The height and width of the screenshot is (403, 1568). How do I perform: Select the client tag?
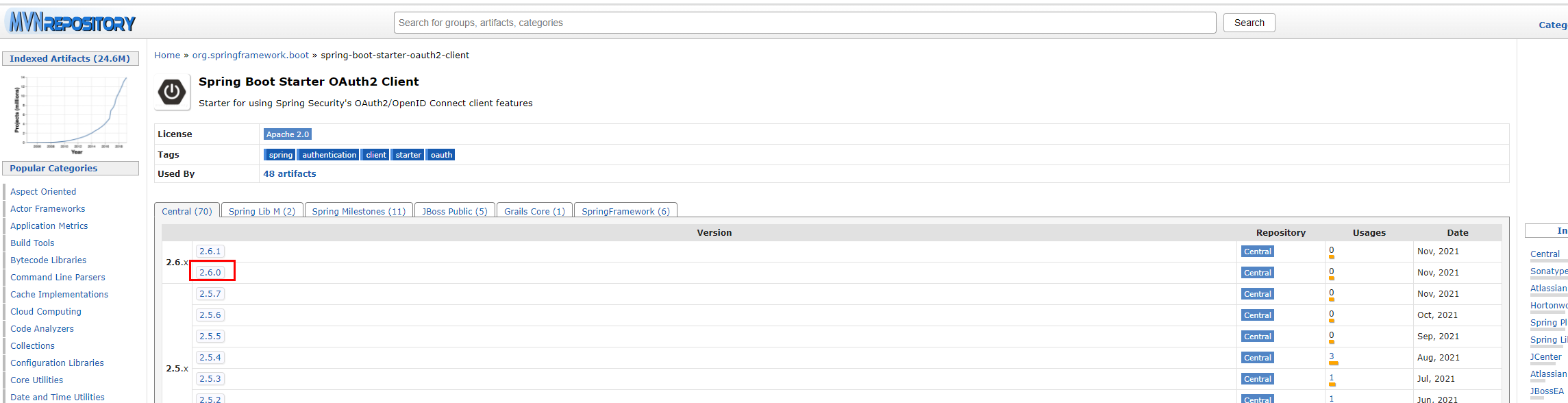click(375, 155)
